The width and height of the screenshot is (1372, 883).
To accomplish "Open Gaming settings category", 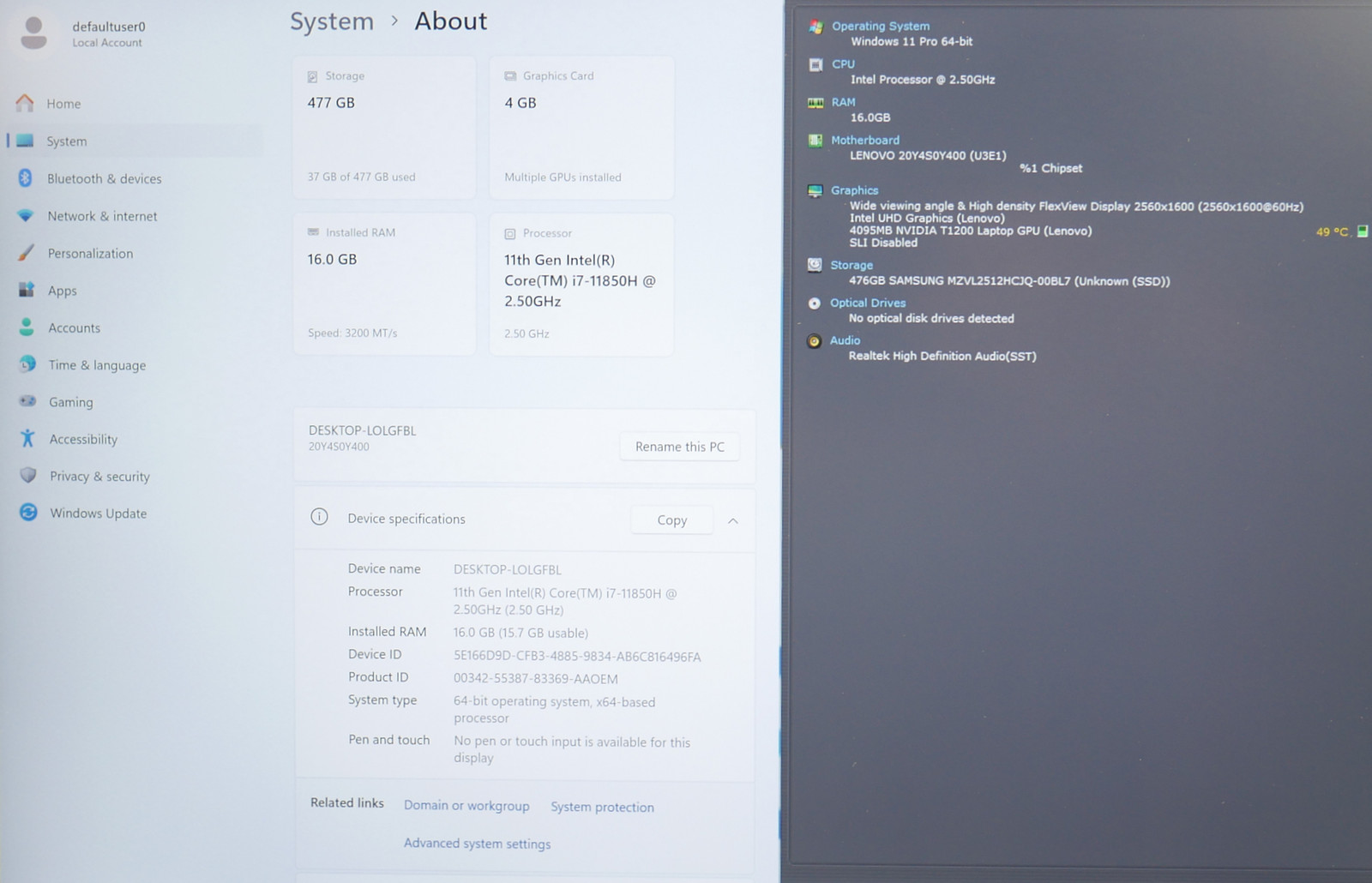I will point(70,402).
